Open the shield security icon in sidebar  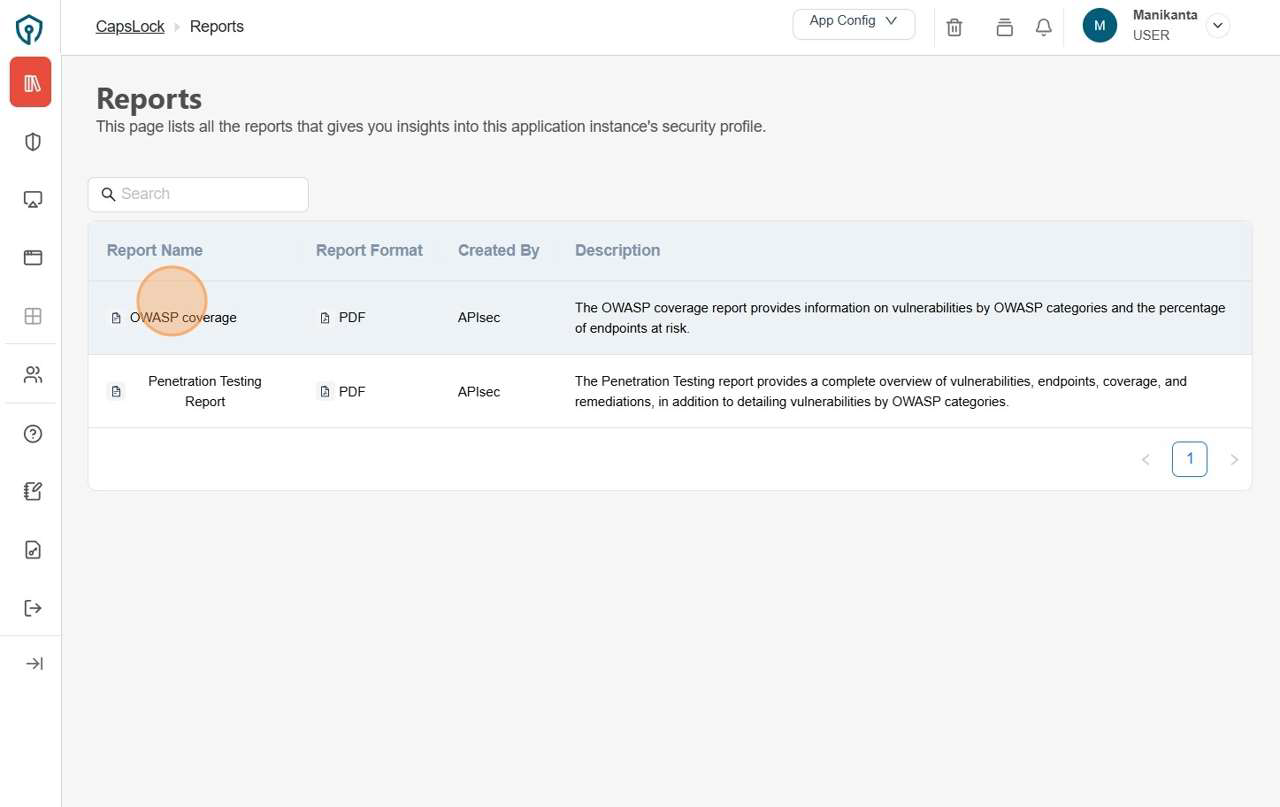[x=33, y=142]
